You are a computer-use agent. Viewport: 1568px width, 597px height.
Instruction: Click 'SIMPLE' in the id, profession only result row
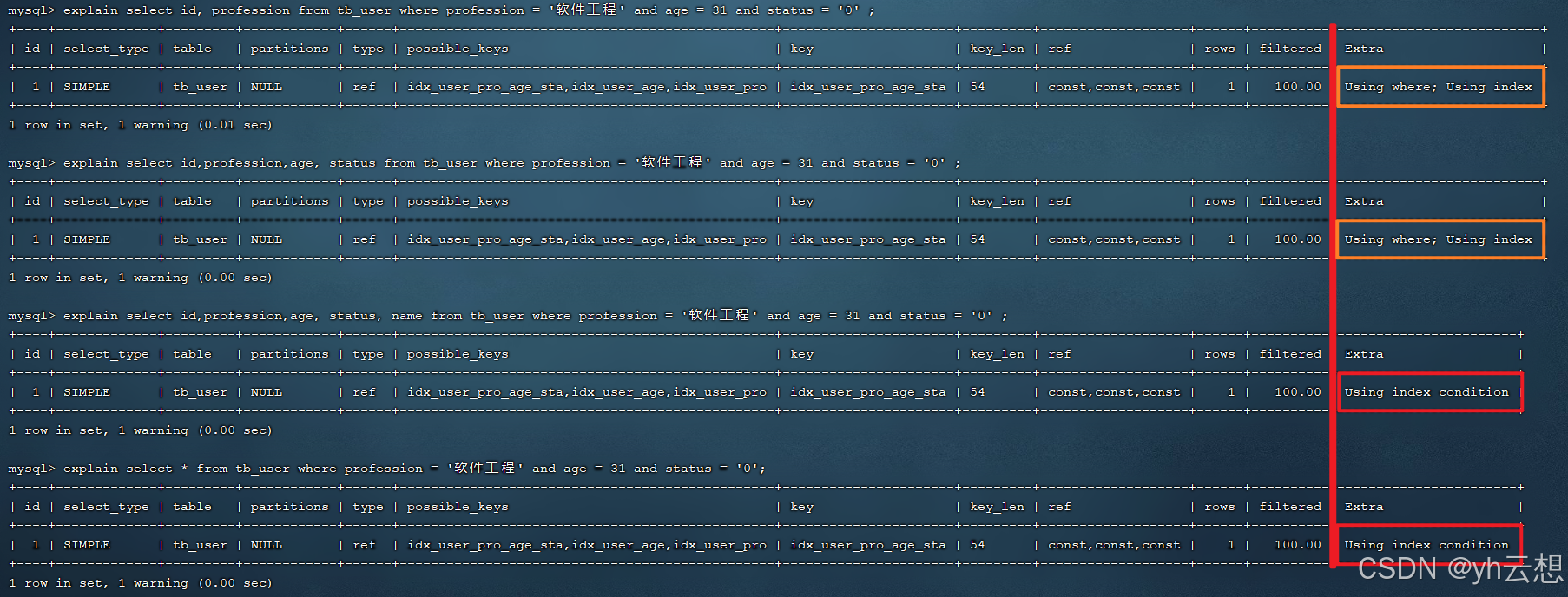[87, 87]
